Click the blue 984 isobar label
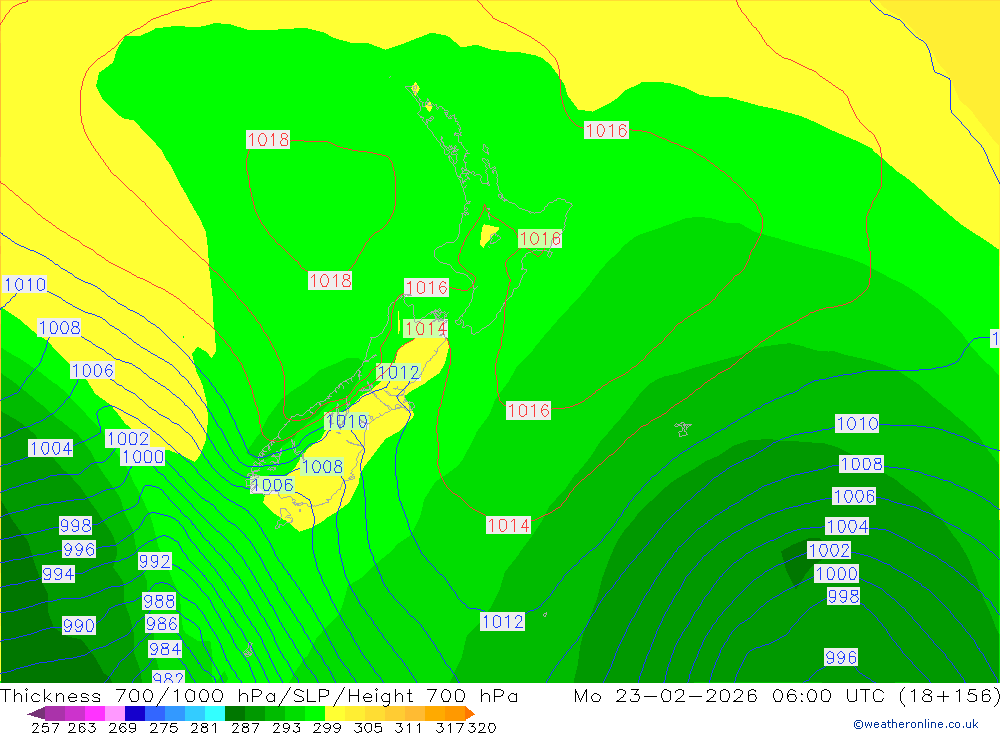Viewport: 1000px width, 733px height. 165,649
